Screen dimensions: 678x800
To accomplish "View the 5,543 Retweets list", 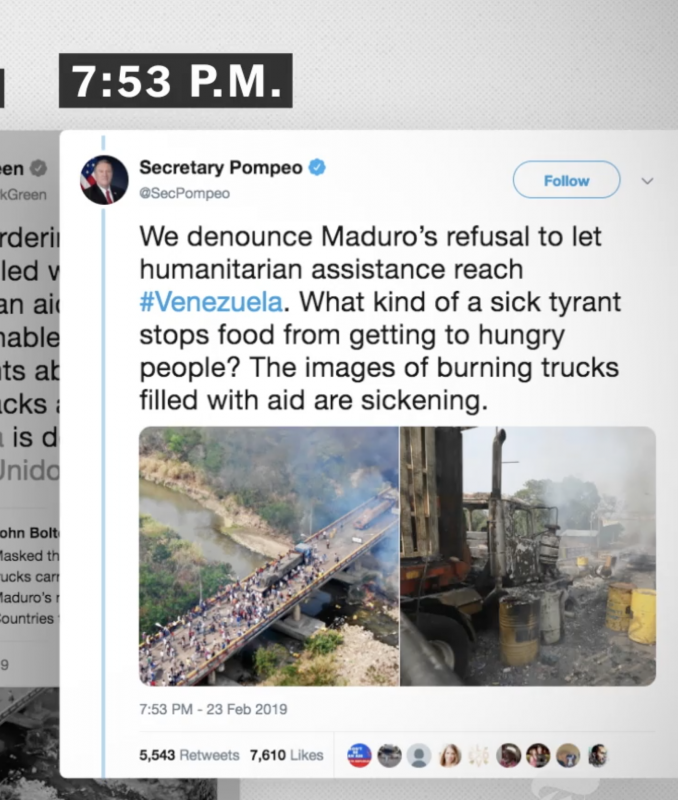I will 189,755.
